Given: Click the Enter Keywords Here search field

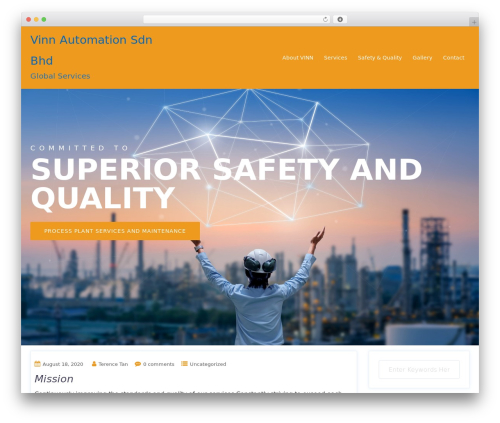Looking at the screenshot, I should (x=419, y=369).
